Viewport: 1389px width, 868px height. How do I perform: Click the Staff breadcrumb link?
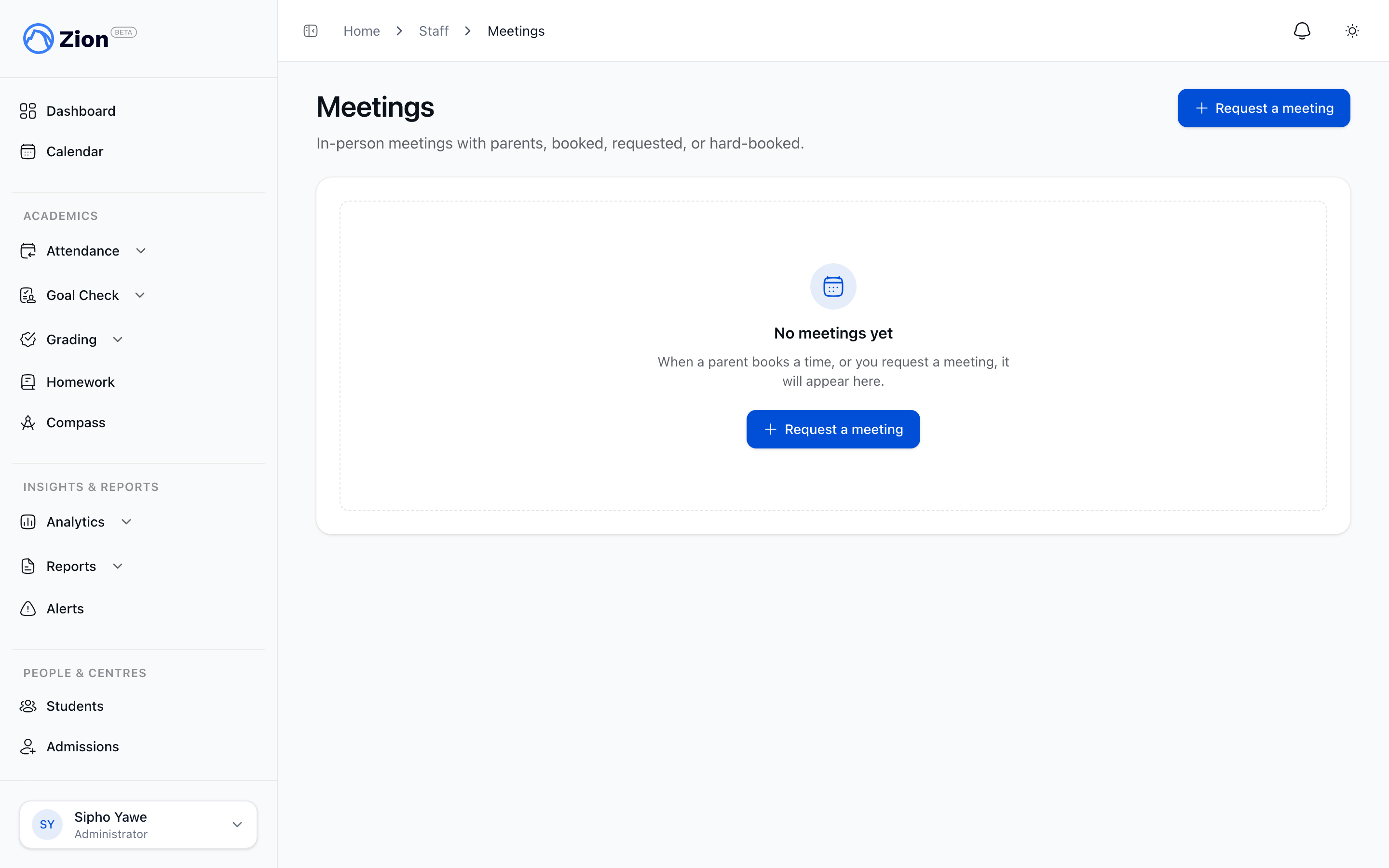434,31
